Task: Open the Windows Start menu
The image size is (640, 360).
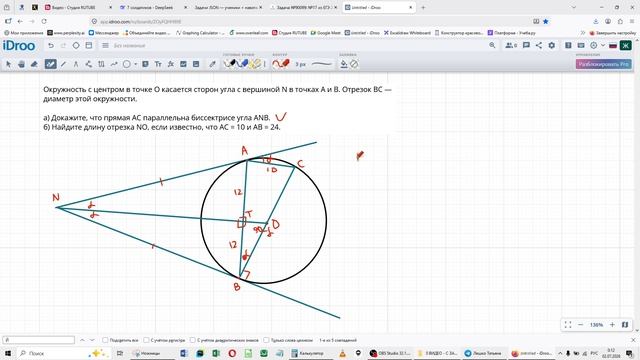Action: coord(8,353)
